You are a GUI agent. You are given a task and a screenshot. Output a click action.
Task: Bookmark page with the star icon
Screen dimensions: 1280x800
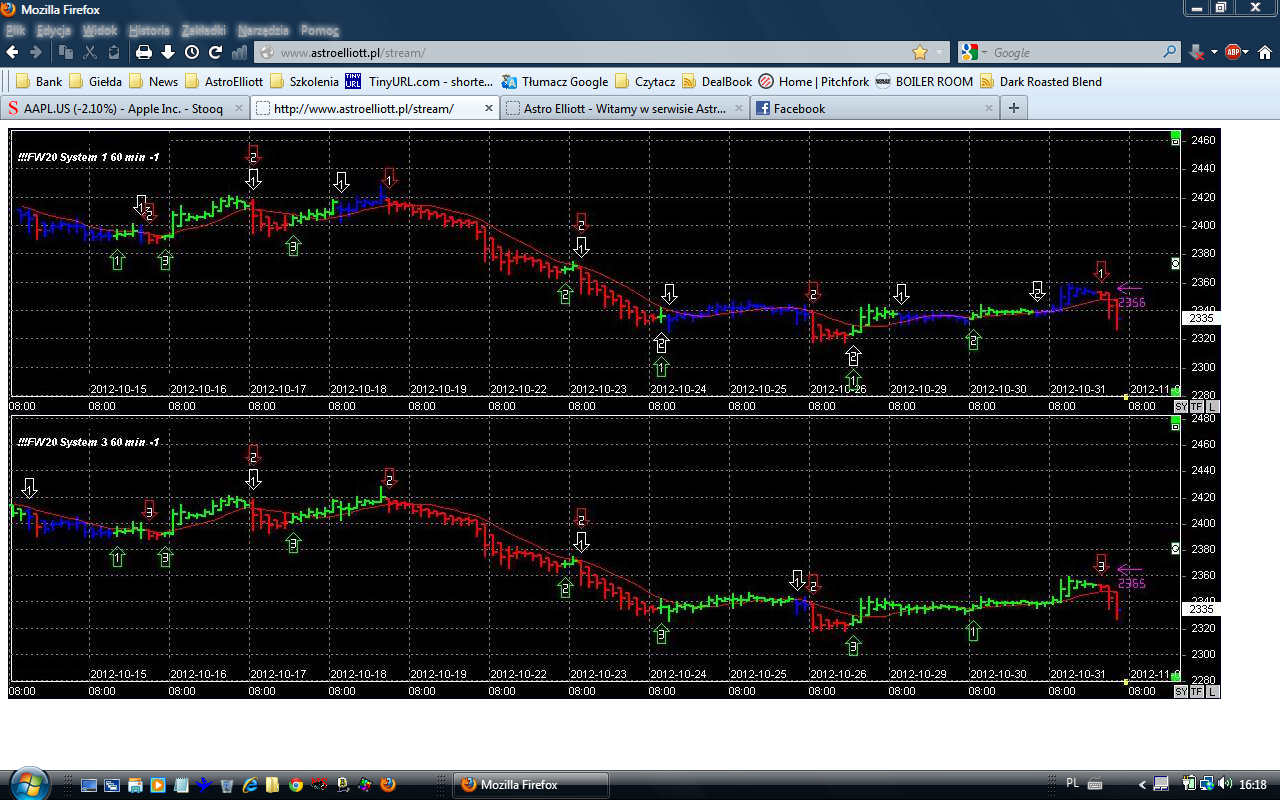pyautogui.click(x=920, y=52)
